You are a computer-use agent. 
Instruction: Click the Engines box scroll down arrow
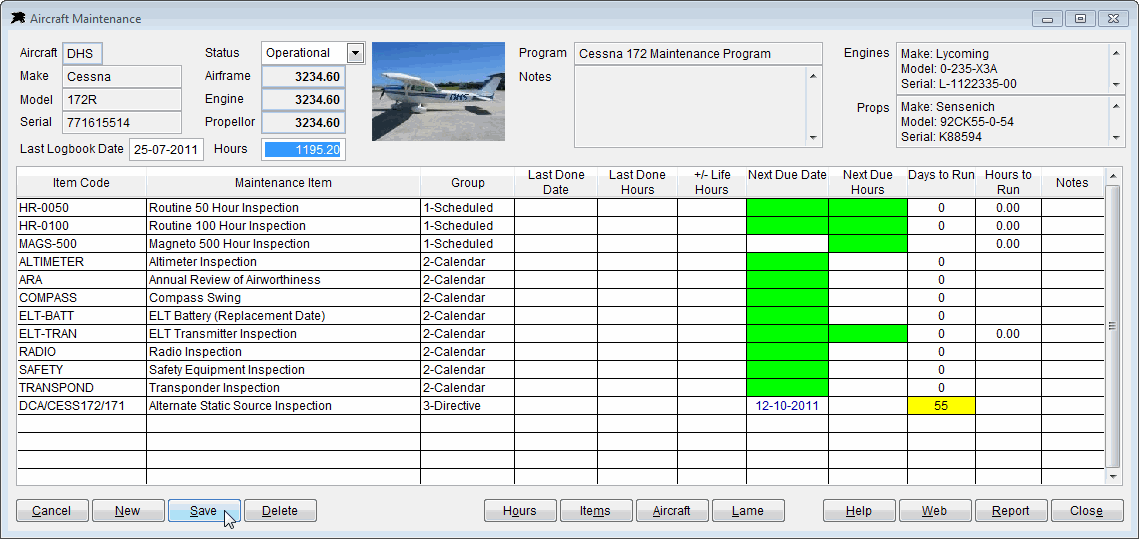click(1115, 85)
